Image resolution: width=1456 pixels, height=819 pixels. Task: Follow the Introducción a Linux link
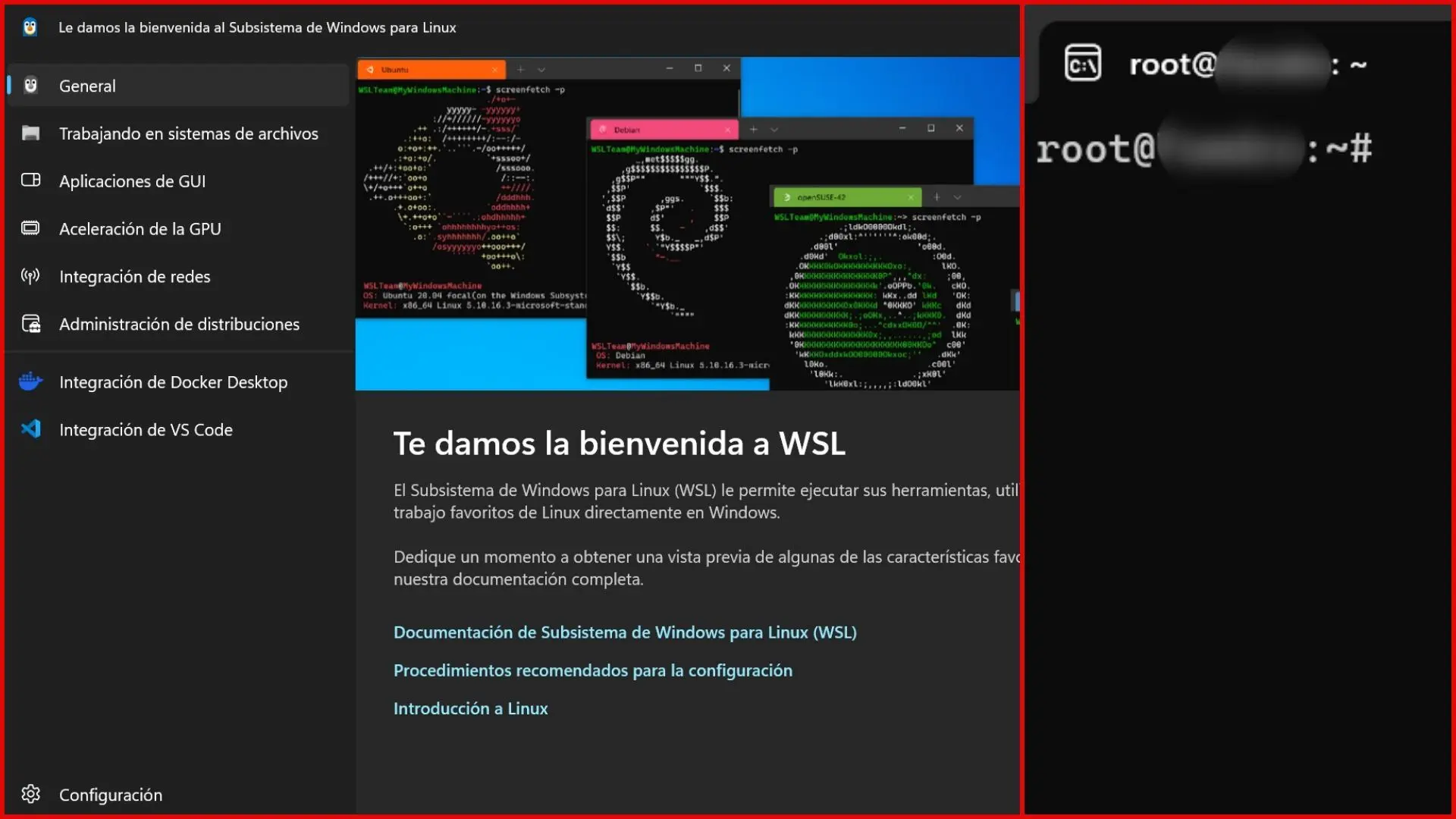pos(470,708)
